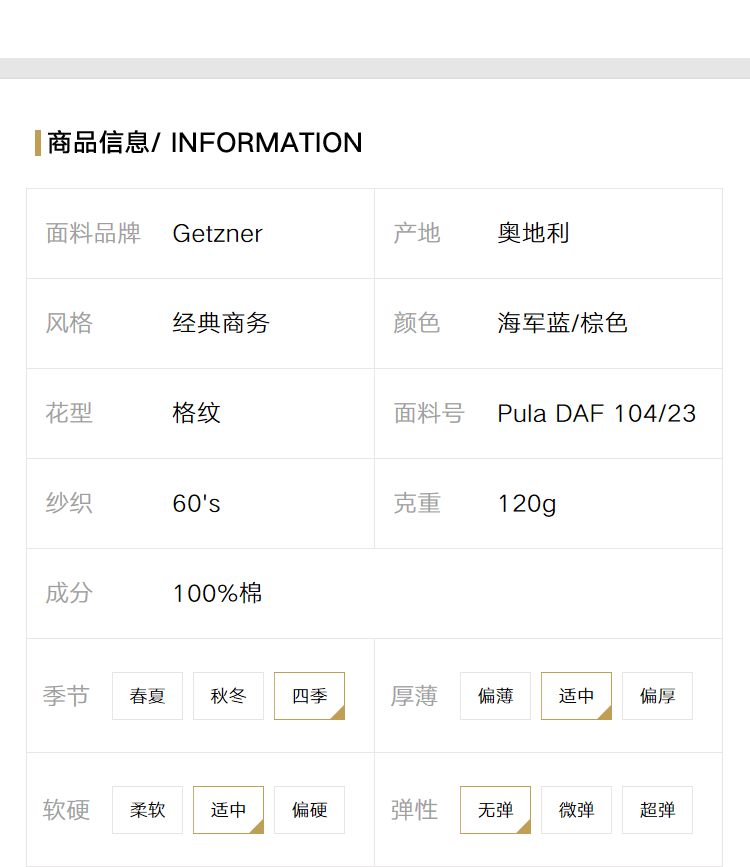The width and height of the screenshot is (750, 867).
Task: Select 微弹 elasticity option
Action: click(576, 809)
